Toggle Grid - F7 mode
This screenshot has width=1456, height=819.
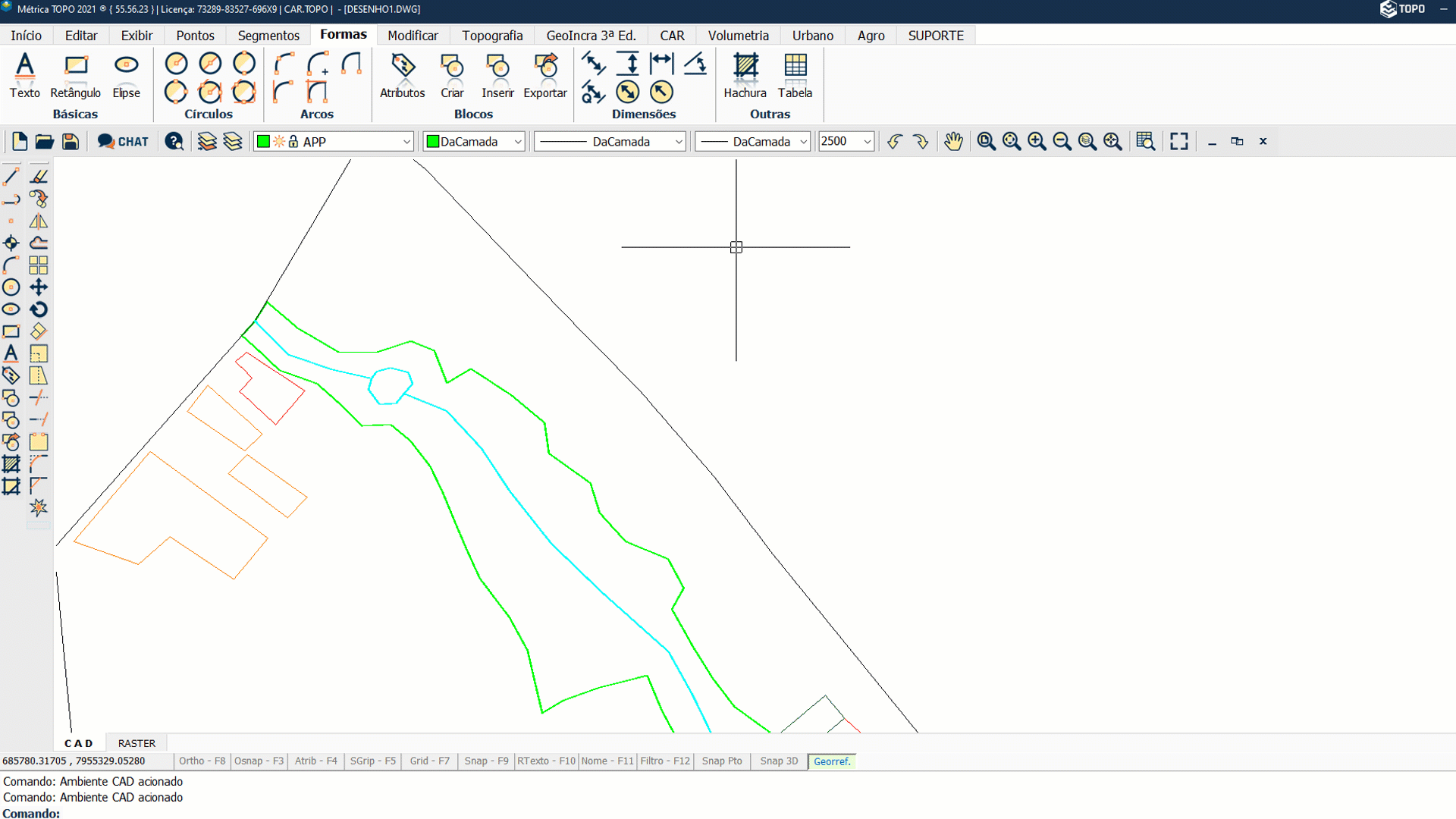click(429, 761)
